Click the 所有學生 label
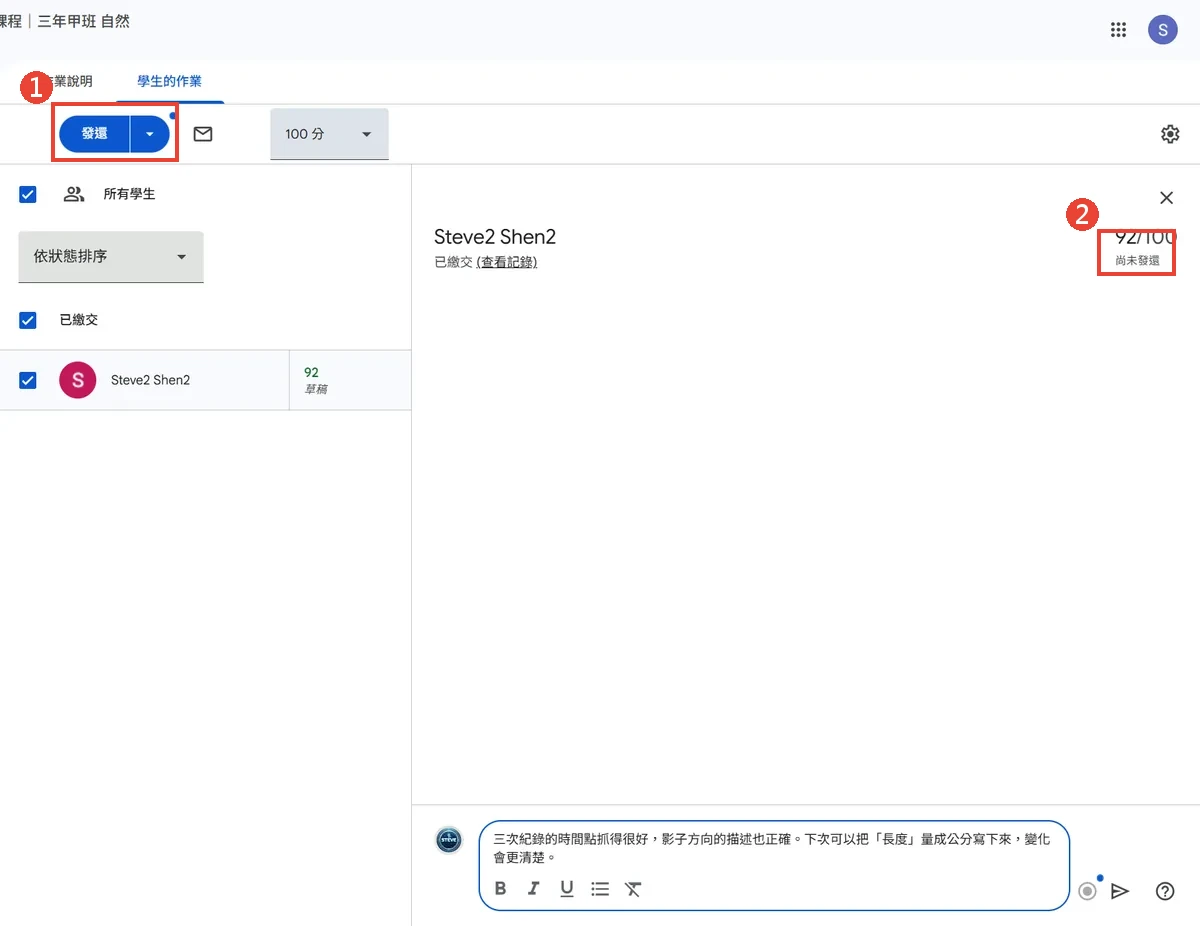 pyautogui.click(x=129, y=194)
